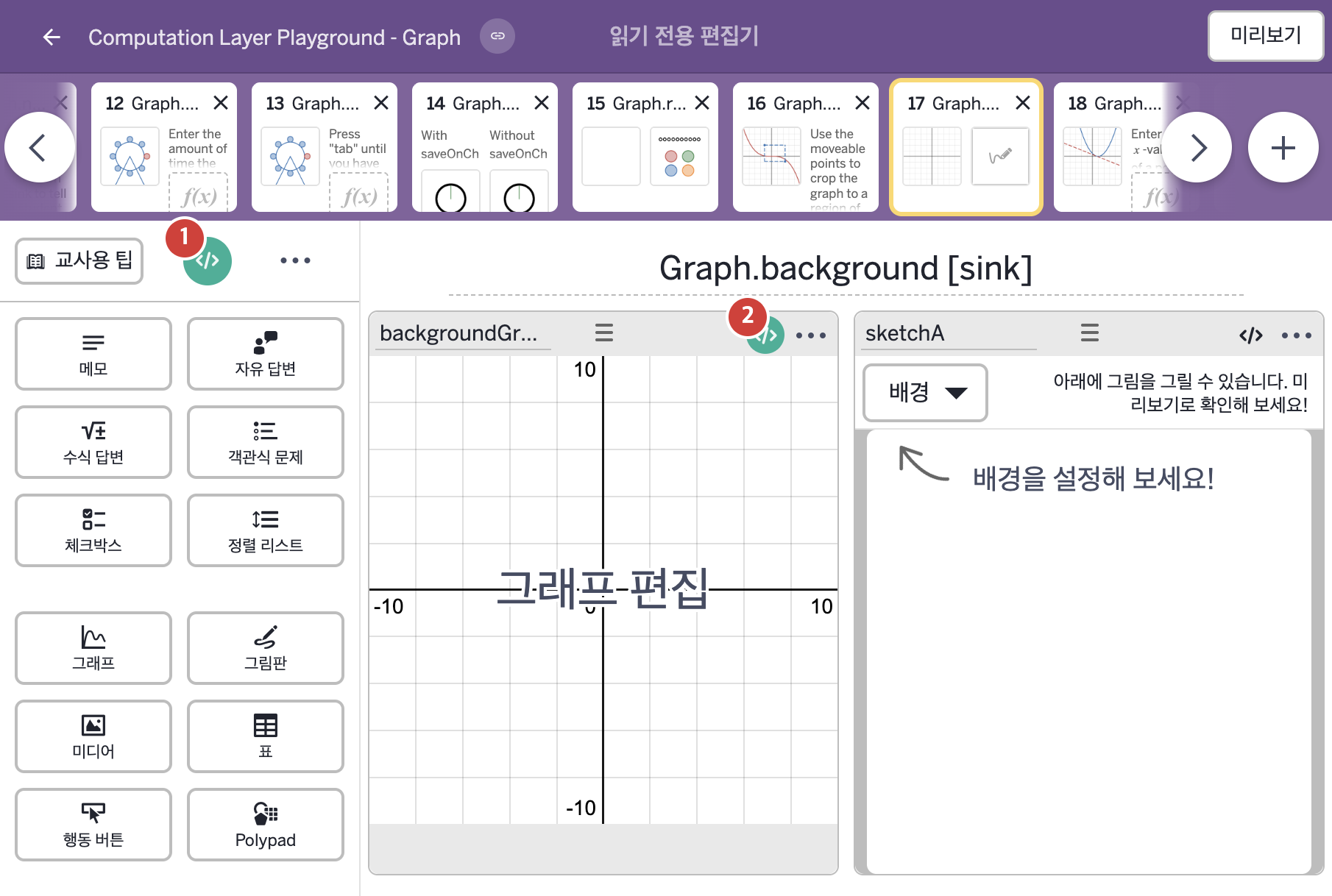Open screen 12 Graph thumbnail

point(164,147)
